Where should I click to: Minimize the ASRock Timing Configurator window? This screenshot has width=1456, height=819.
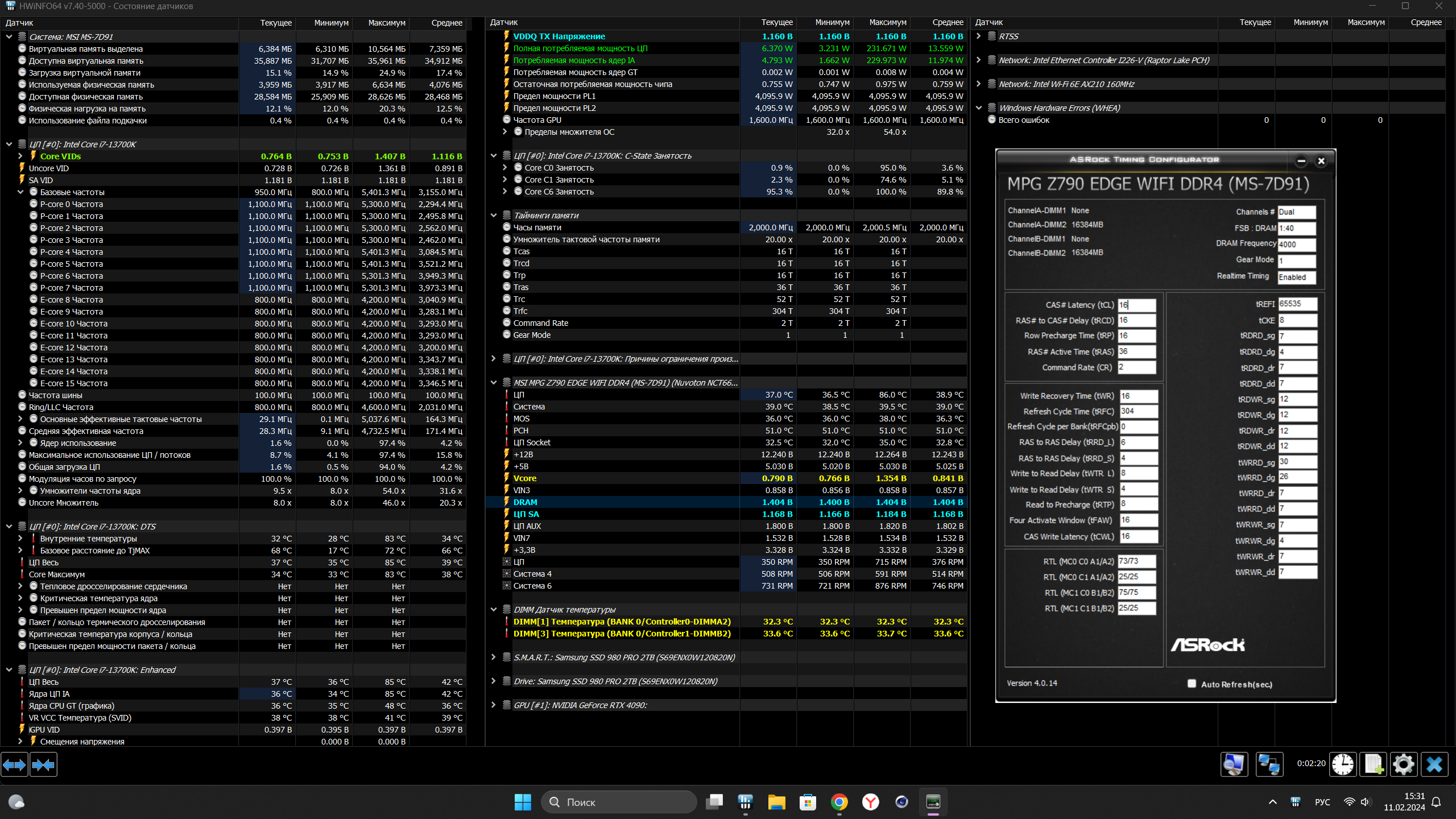tap(1301, 161)
